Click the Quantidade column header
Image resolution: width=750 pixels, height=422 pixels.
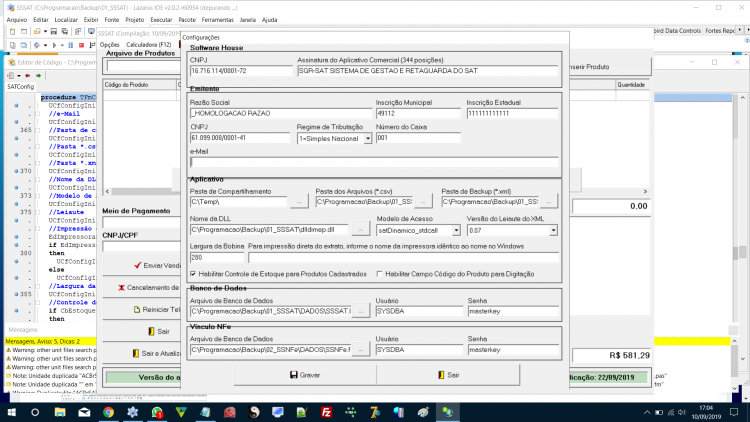click(x=631, y=85)
